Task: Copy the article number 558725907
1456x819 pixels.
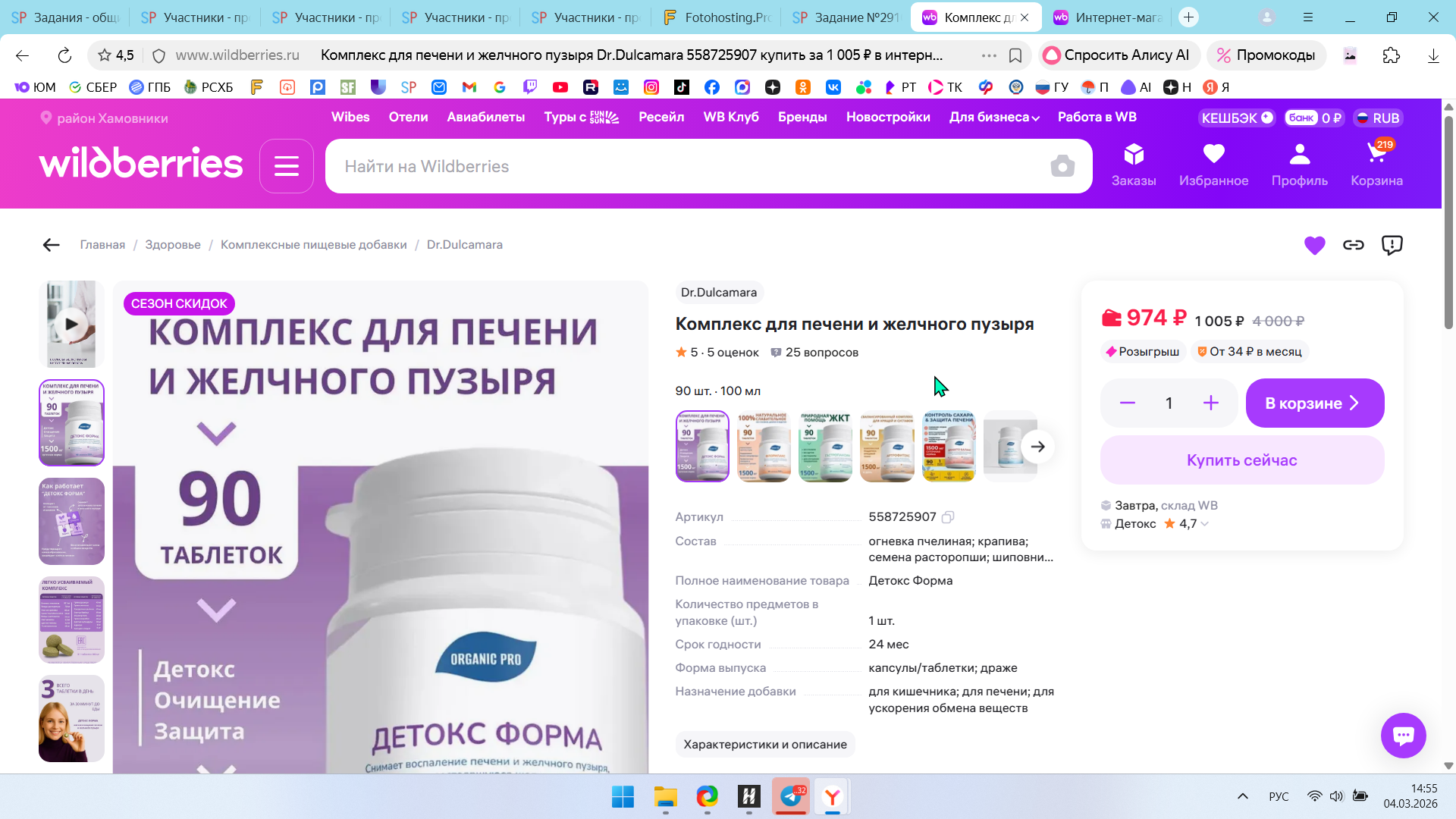Action: [947, 517]
